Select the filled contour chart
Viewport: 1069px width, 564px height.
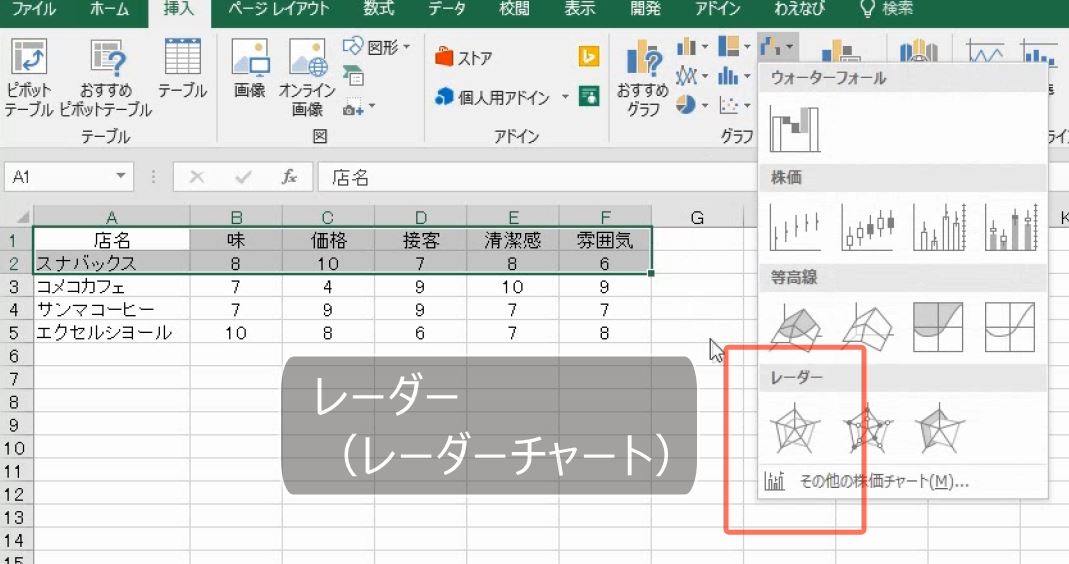click(939, 328)
